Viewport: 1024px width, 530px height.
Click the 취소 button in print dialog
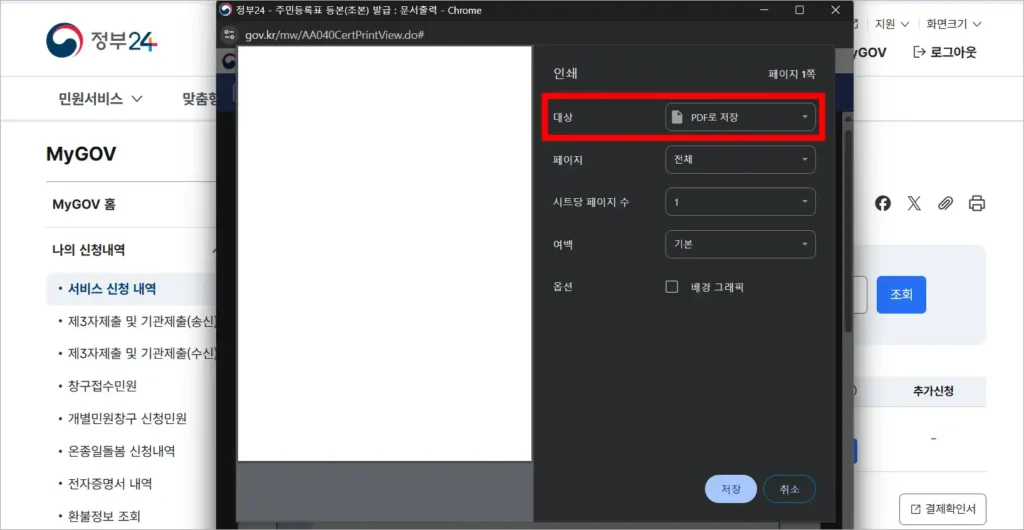point(790,489)
